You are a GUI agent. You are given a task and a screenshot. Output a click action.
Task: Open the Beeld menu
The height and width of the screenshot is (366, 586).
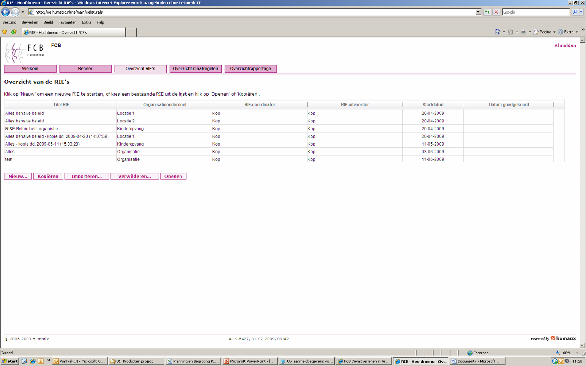49,22
